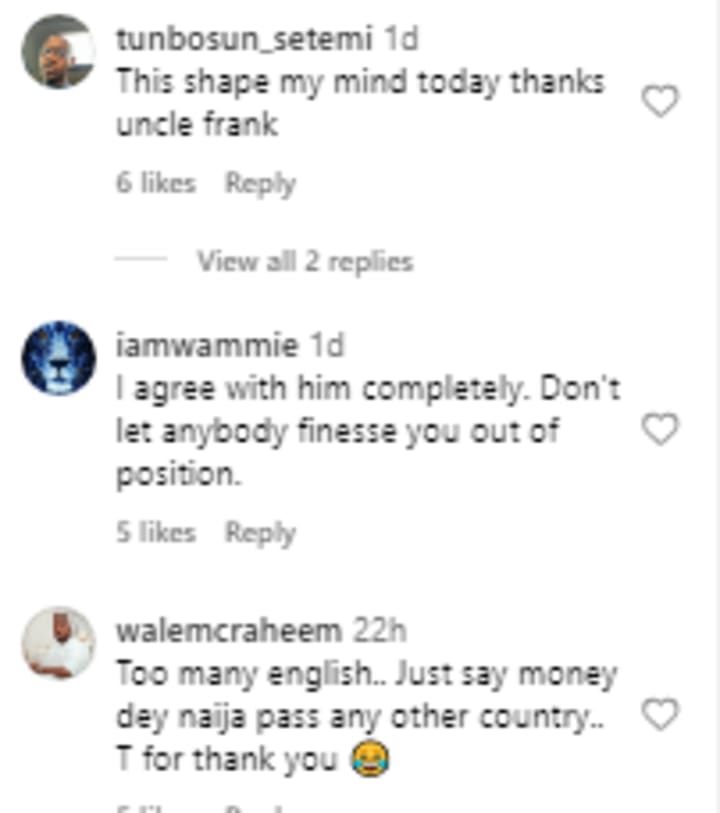Click the 22h timestamp beside walemcraheem
This screenshot has width=720, height=813.
point(379,631)
